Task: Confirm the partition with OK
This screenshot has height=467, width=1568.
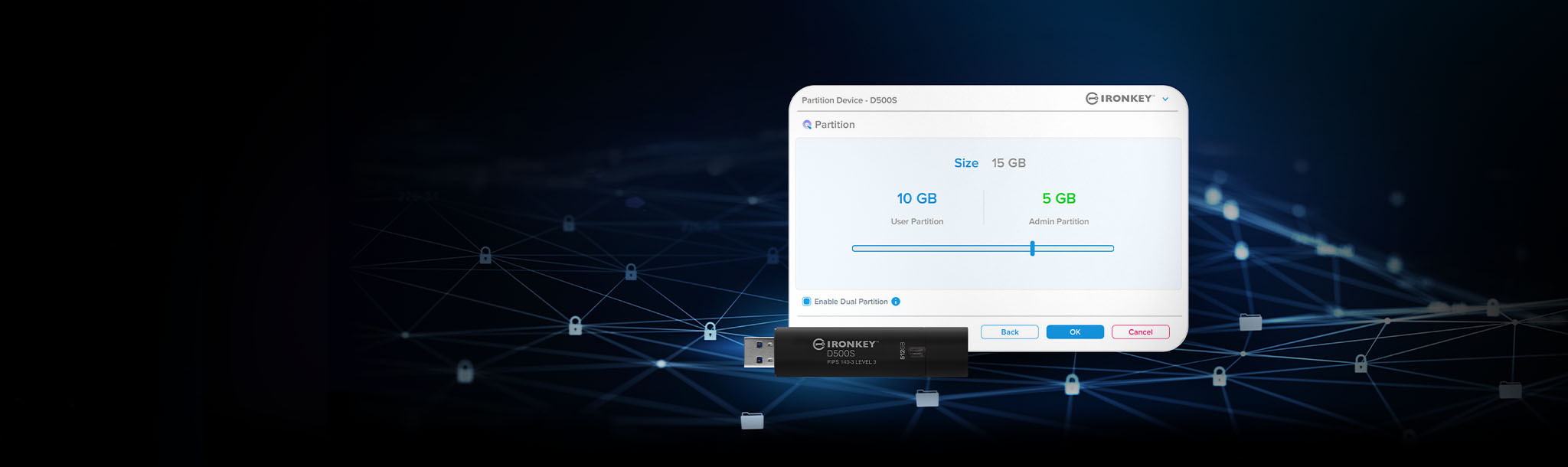Action: 1075,332
